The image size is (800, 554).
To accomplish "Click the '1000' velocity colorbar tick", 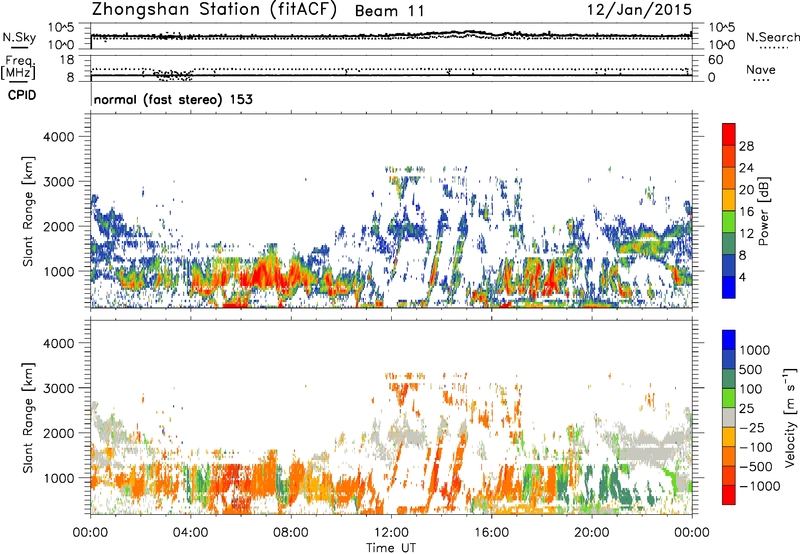I will (x=755, y=350).
